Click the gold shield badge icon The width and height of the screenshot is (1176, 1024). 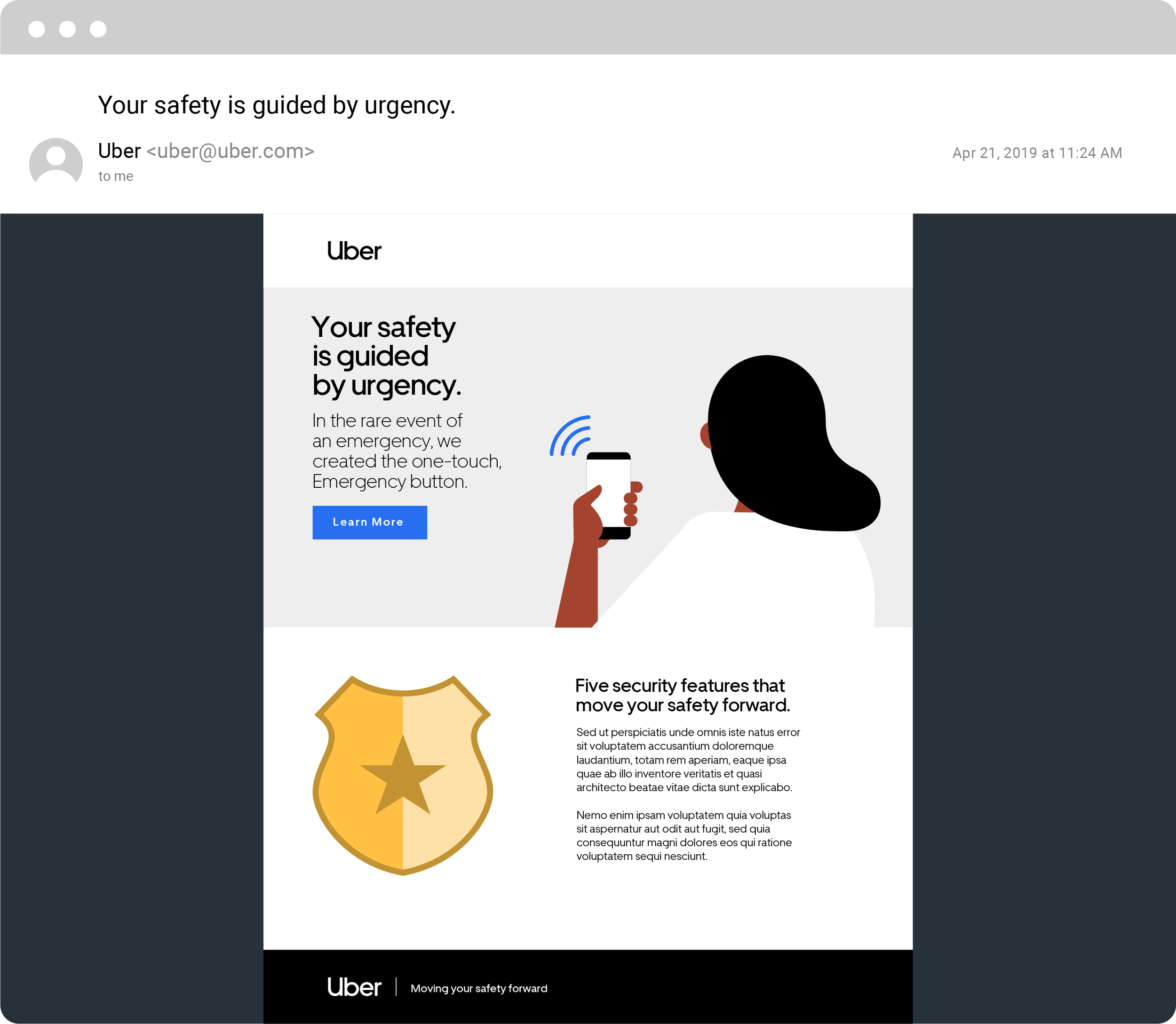tap(403, 776)
